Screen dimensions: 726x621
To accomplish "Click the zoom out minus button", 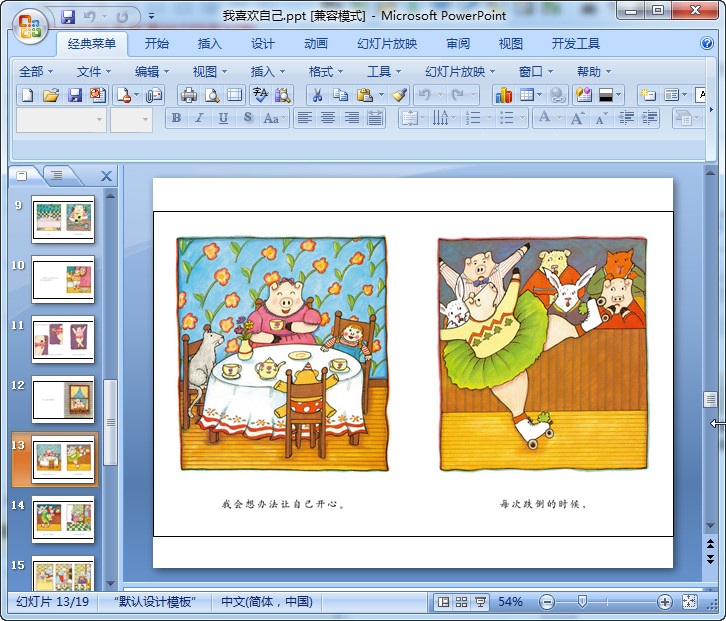I will pos(547,602).
